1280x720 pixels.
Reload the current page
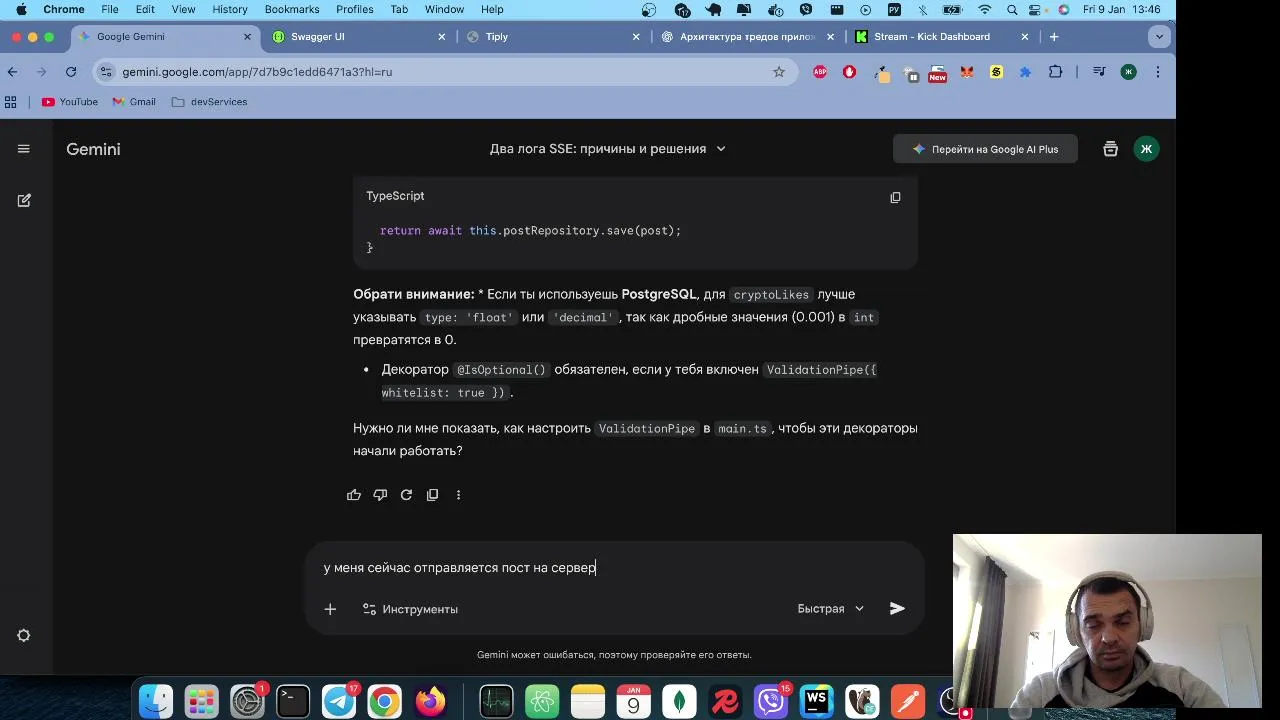coord(71,72)
